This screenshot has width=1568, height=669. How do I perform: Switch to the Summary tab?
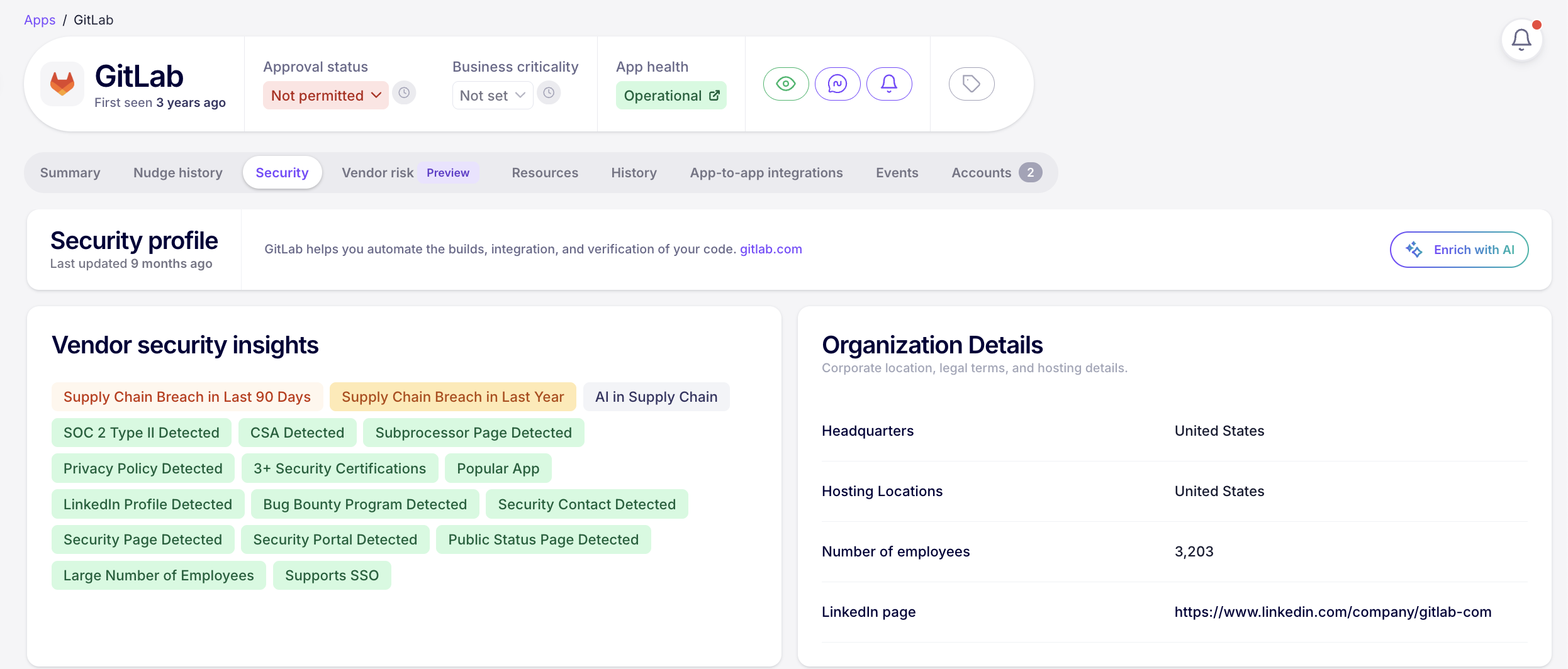70,173
